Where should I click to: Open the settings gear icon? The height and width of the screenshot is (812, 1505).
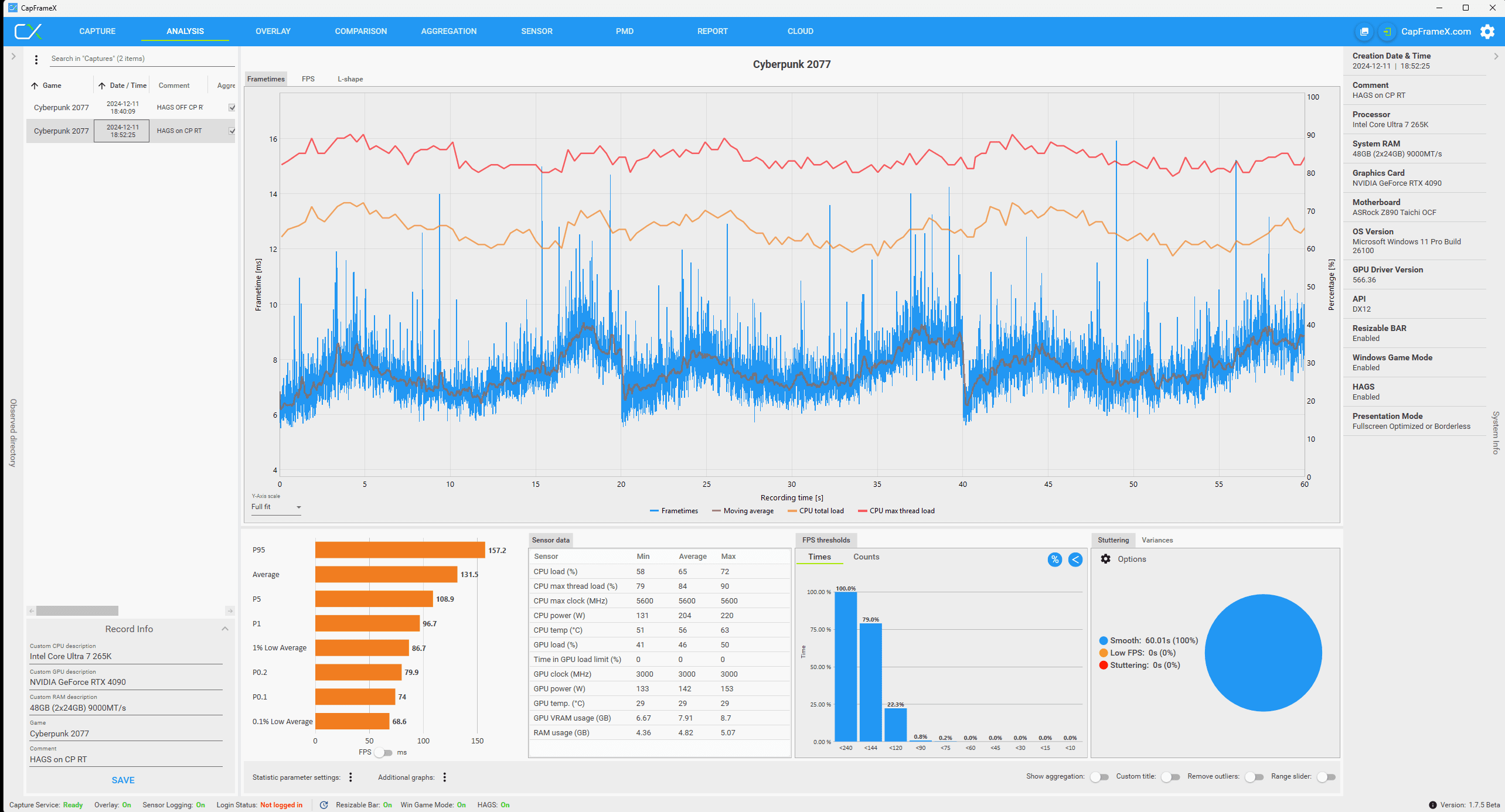point(1487,32)
